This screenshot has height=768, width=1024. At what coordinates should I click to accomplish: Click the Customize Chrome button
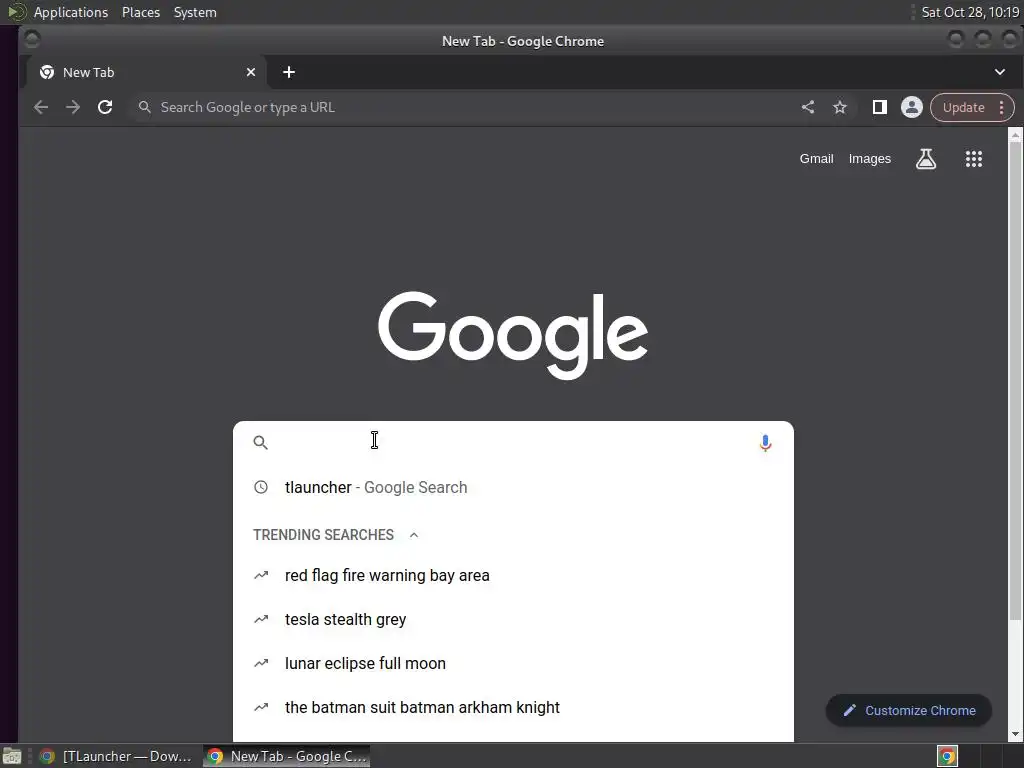pos(909,711)
